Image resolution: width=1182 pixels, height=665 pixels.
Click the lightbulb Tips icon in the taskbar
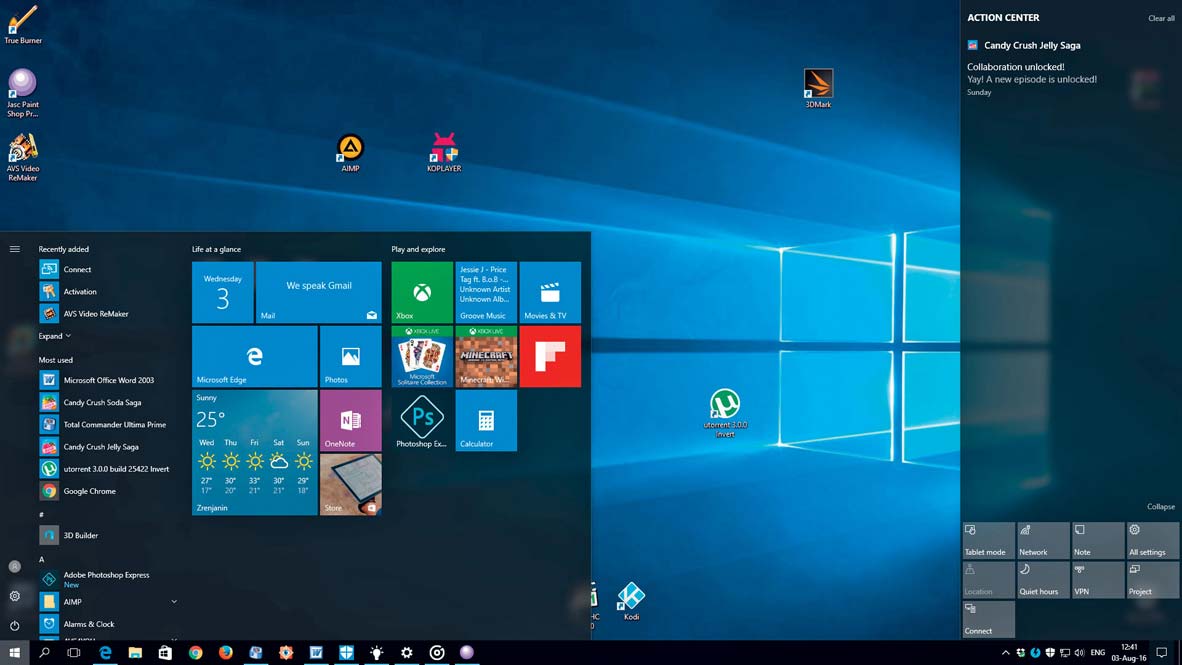click(x=376, y=653)
